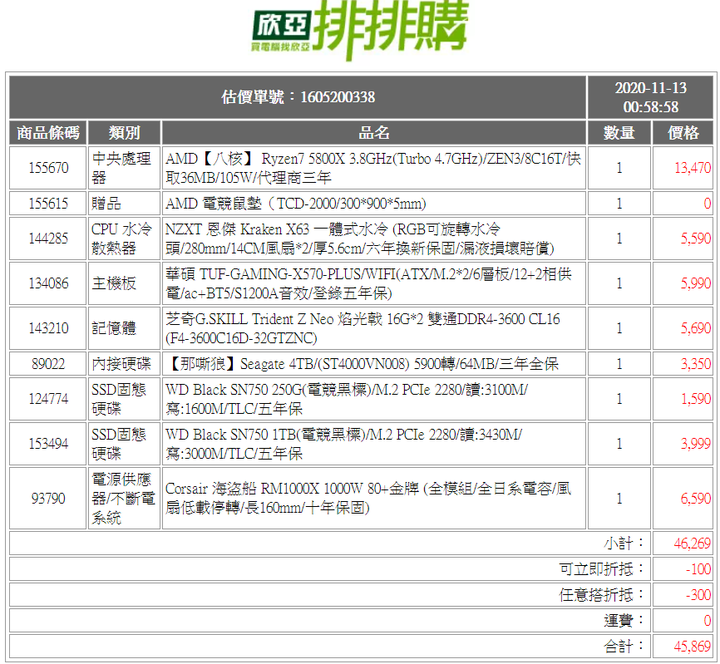Click the 任意搭折抵 label

click(602, 595)
